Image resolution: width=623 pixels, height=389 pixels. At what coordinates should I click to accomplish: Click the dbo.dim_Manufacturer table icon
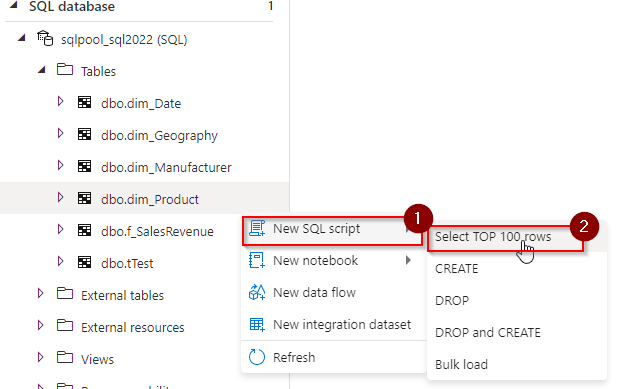[x=84, y=166]
